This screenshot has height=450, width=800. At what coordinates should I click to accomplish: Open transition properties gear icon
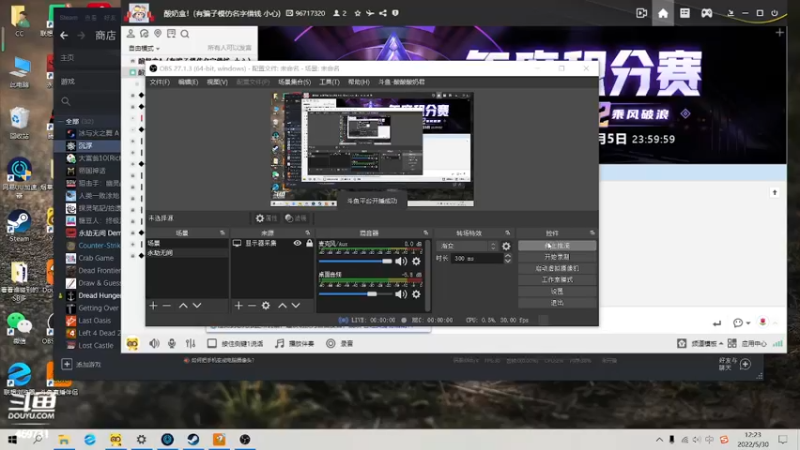coord(506,246)
